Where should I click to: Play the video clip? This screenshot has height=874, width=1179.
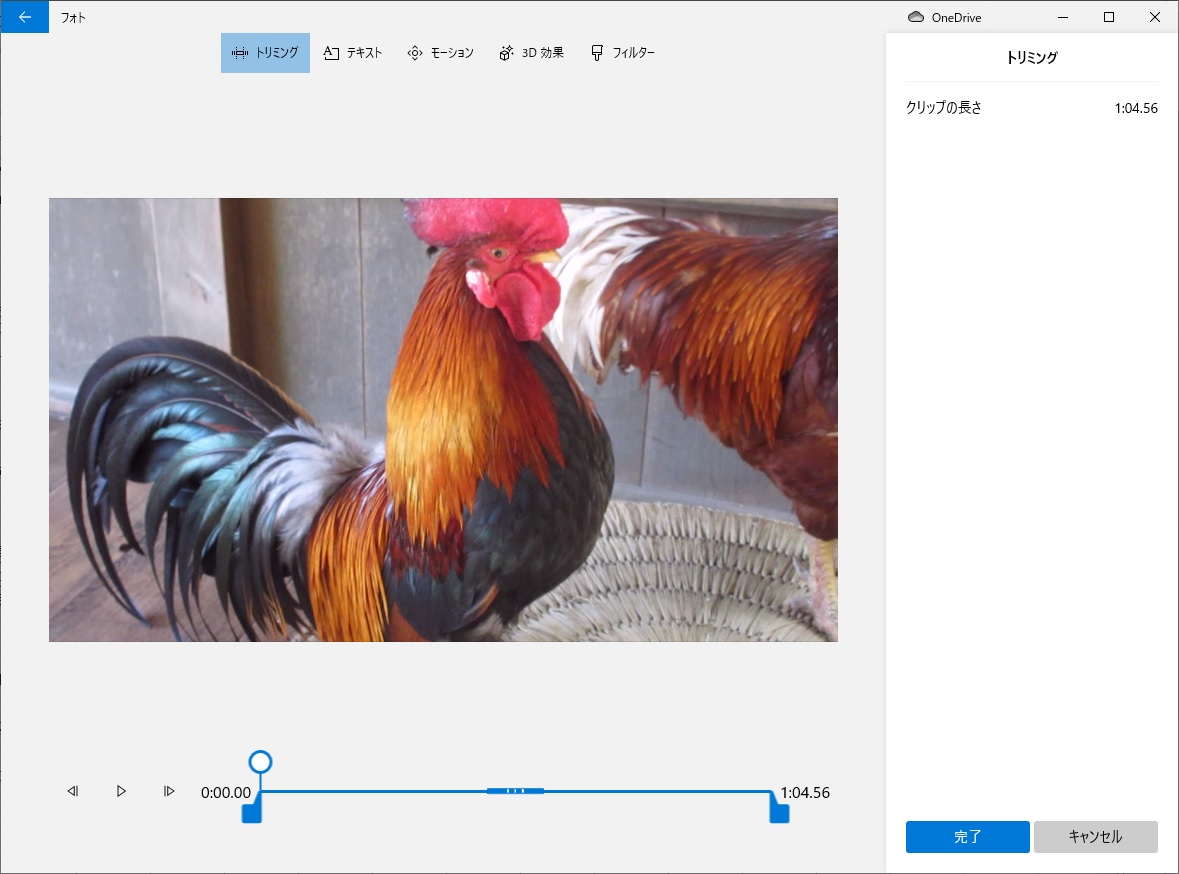[x=121, y=791]
